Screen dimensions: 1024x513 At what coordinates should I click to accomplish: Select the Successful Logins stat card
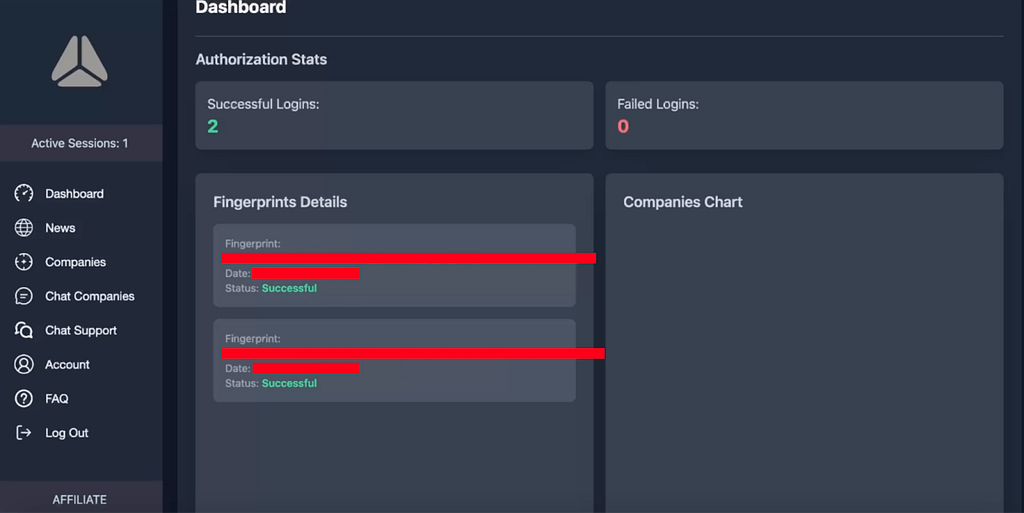[x=394, y=116]
